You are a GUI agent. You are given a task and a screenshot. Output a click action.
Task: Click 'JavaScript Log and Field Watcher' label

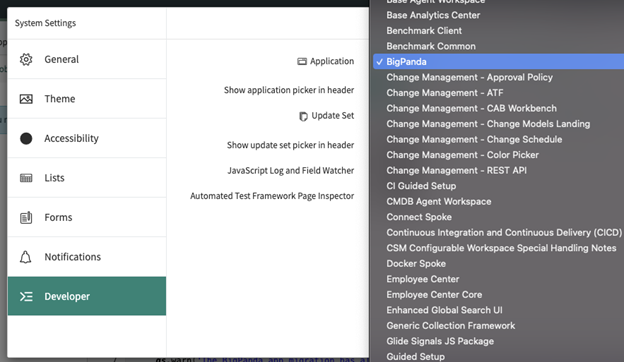[291, 171]
